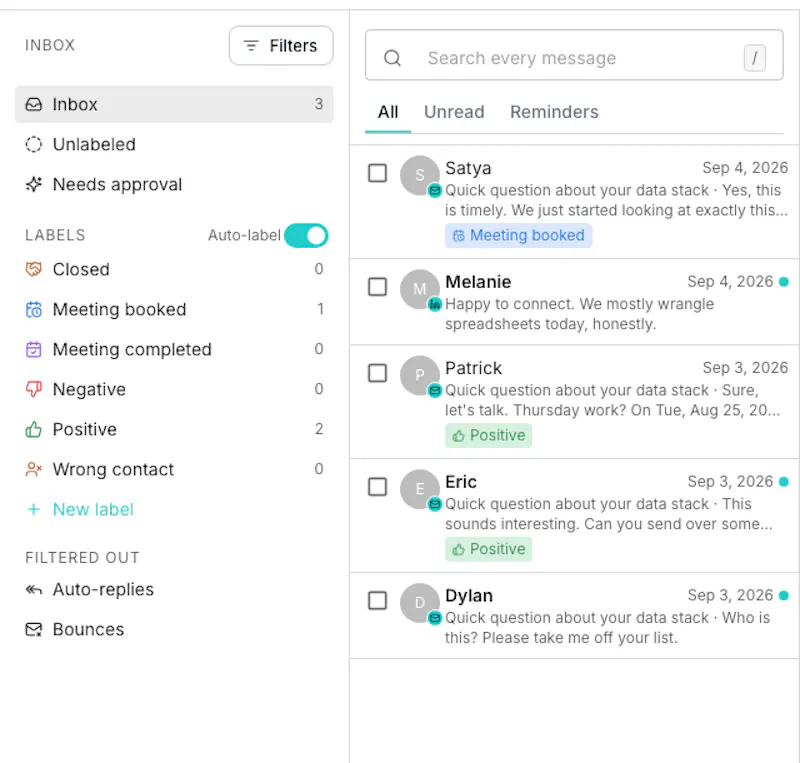Click the Positive label count 2

[x=319, y=429]
